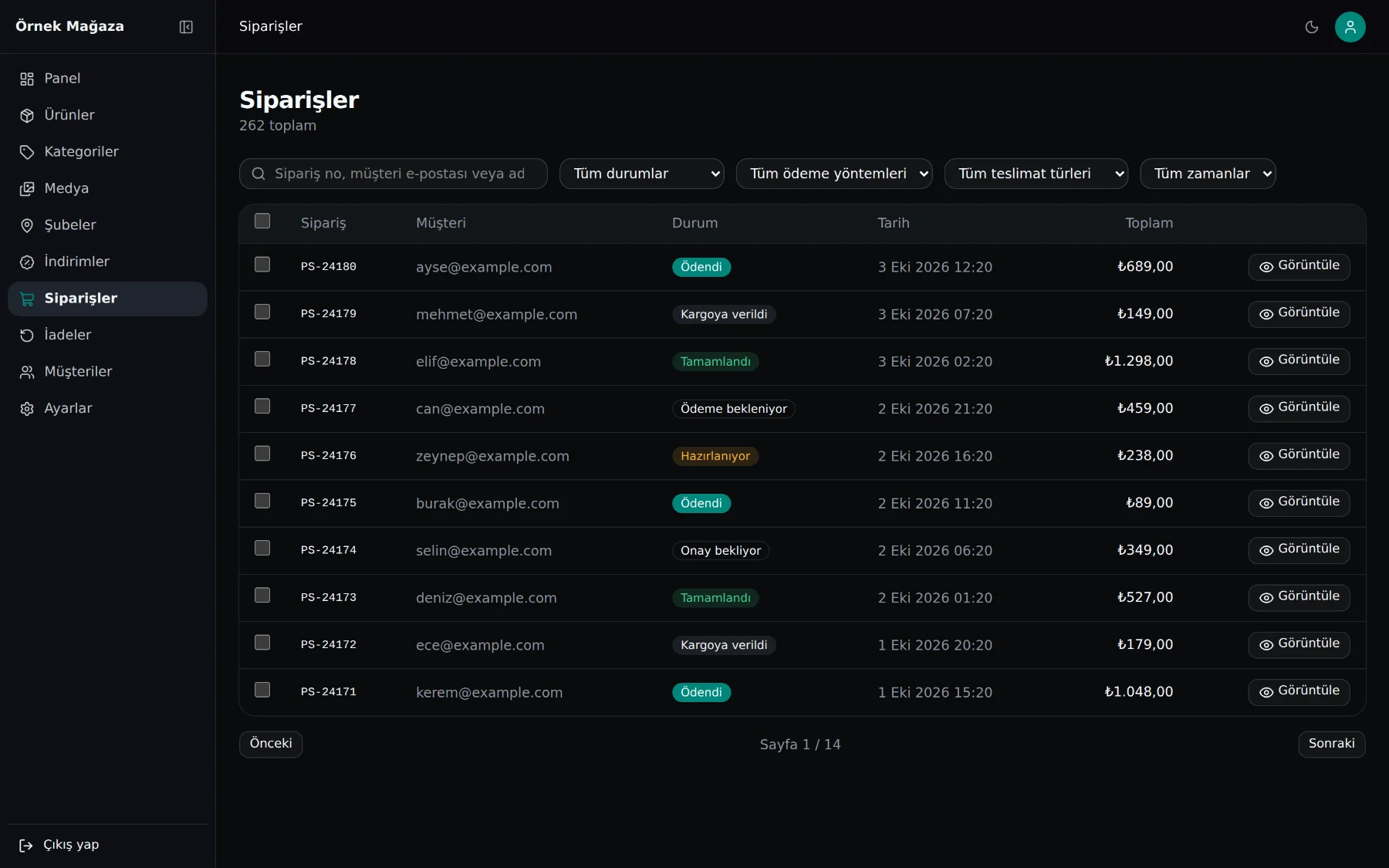Click the Şubeler map pin icon
Image resolution: width=1389 pixels, height=868 pixels.
[27, 225]
